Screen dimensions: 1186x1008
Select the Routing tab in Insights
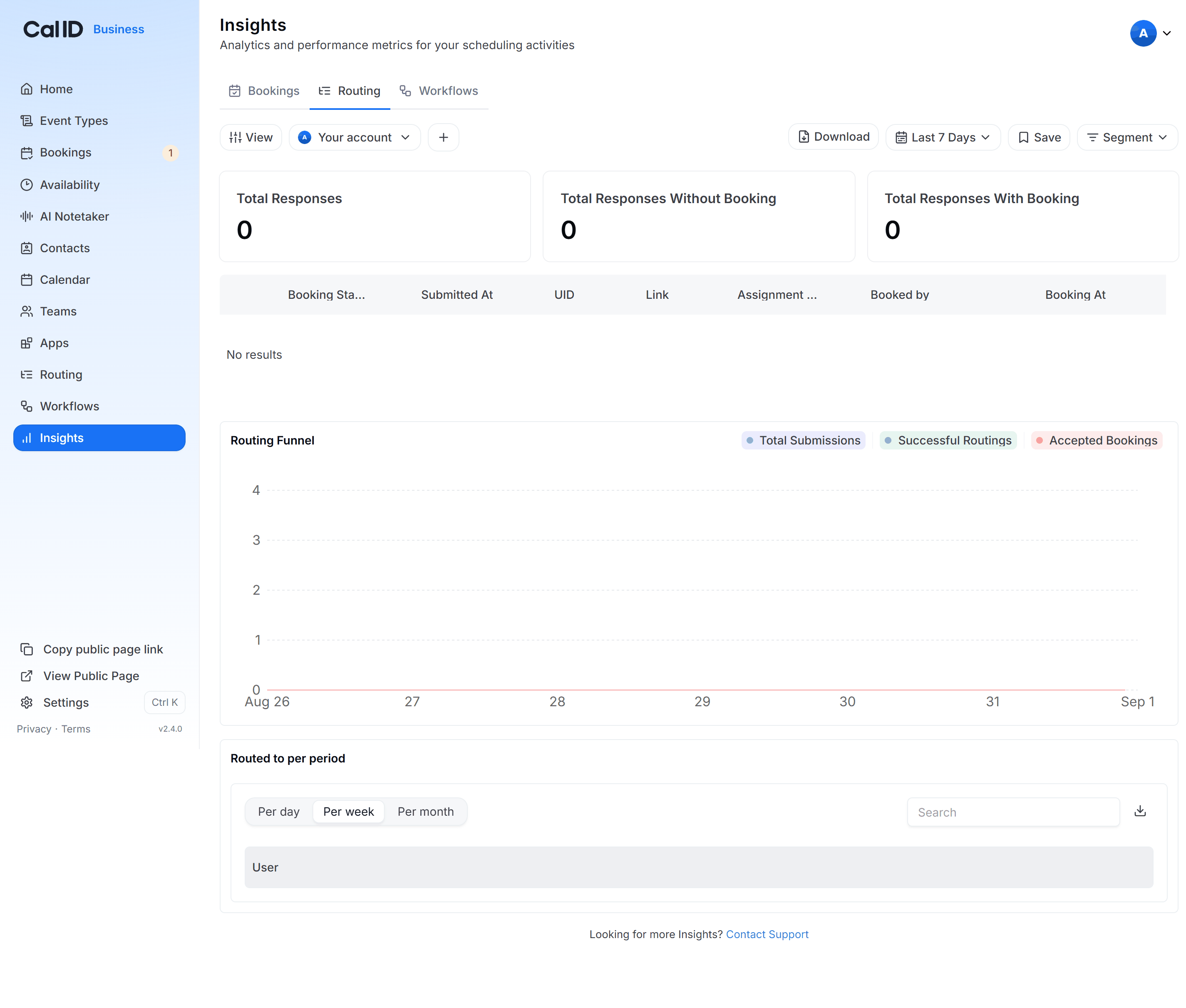350,91
